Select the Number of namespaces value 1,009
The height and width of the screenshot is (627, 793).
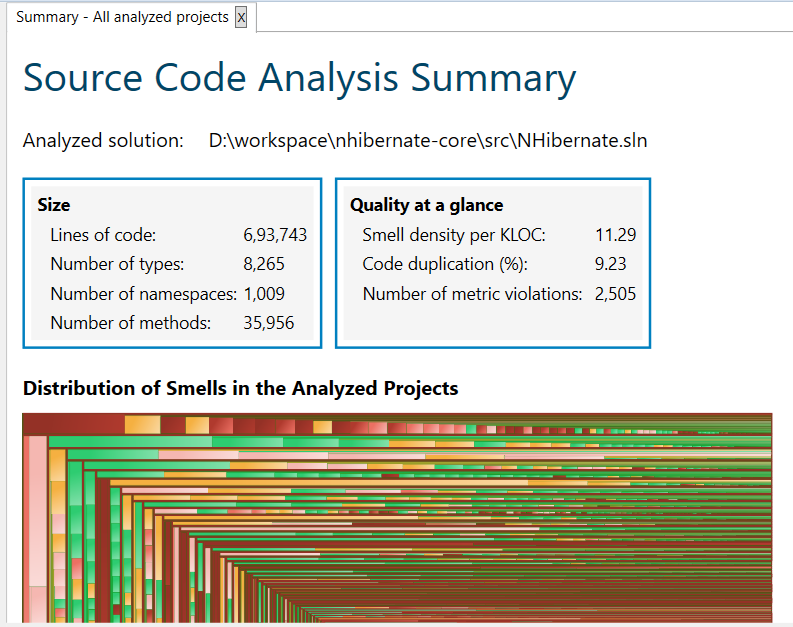click(x=264, y=294)
